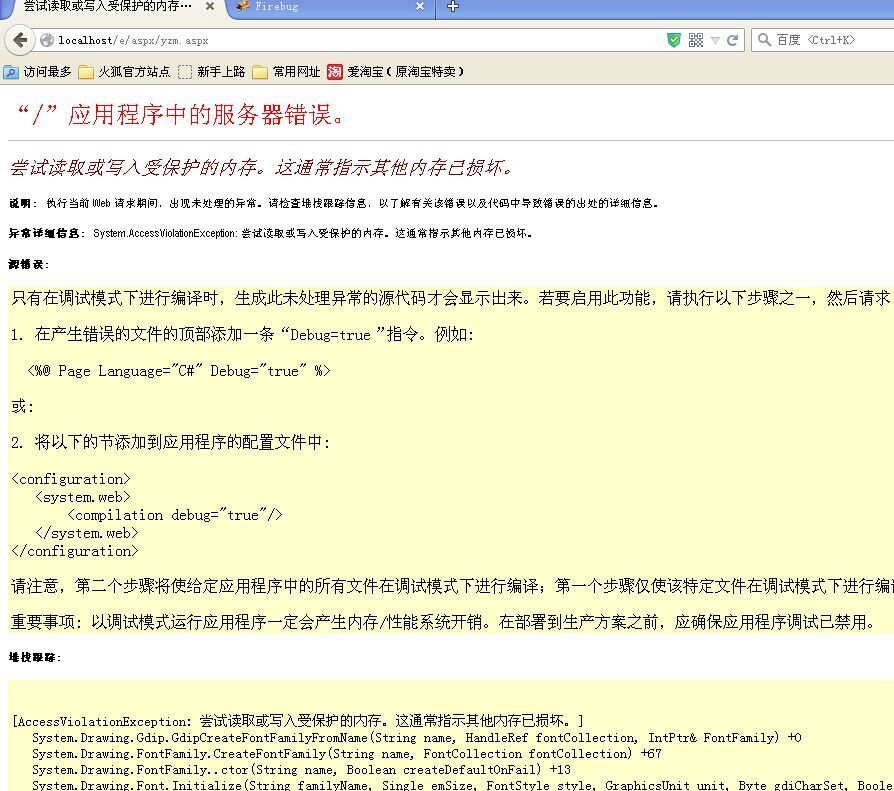Reload the page with the refresh icon
Image resolution: width=894 pixels, height=791 pixels.
tap(733, 40)
